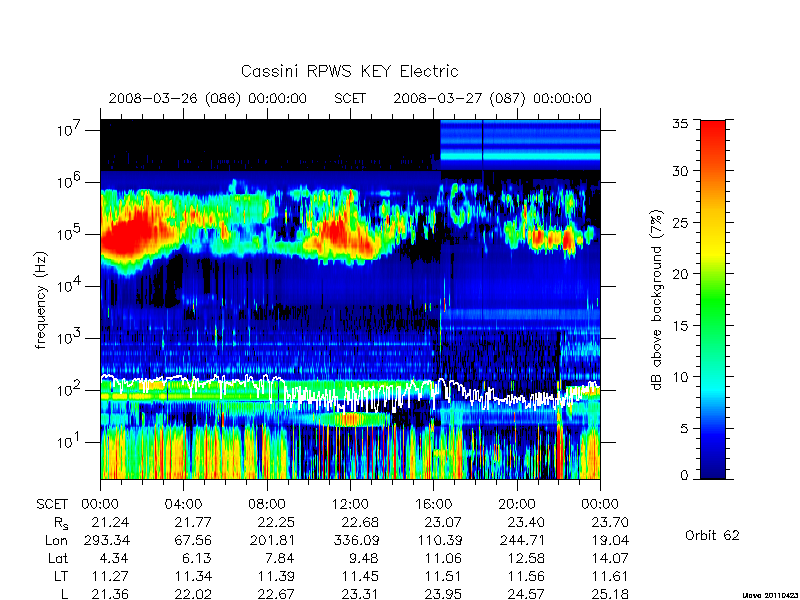
Task: Click the 'dB above background (7%)' label
Action: click(x=657, y=300)
